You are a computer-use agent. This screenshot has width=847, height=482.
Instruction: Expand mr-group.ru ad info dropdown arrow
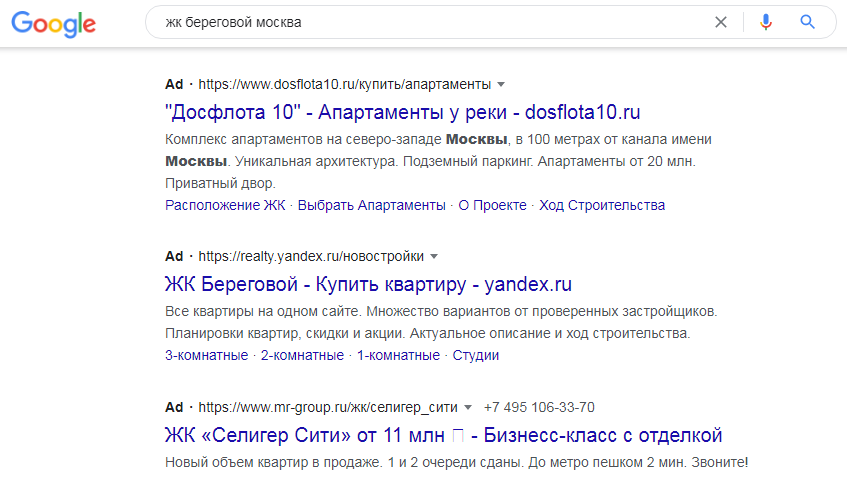click(467, 408)
